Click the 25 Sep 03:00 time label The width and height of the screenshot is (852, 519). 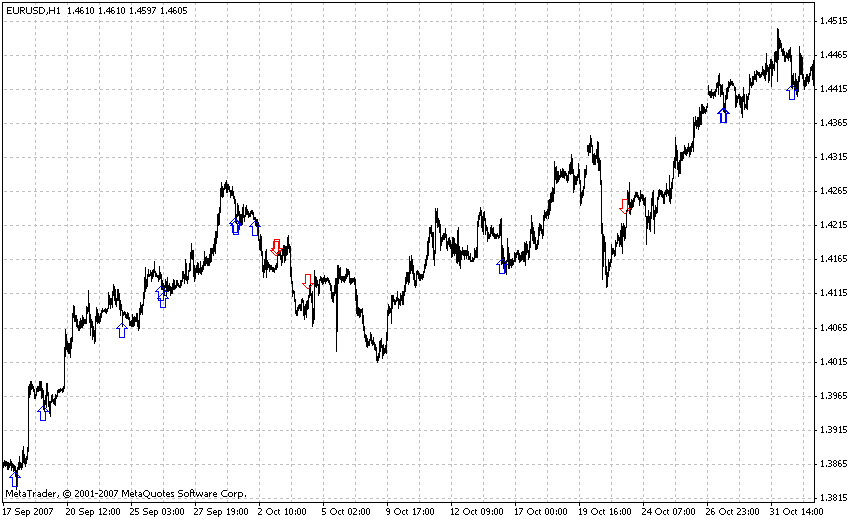tap(157, 512)
